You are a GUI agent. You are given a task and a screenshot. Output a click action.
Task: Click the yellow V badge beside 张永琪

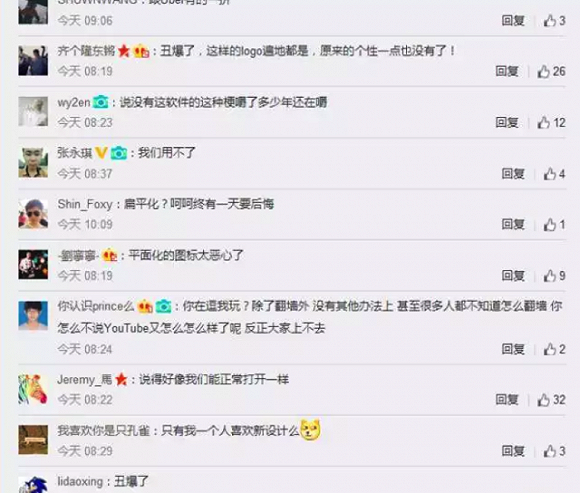[x=101, y=152]
